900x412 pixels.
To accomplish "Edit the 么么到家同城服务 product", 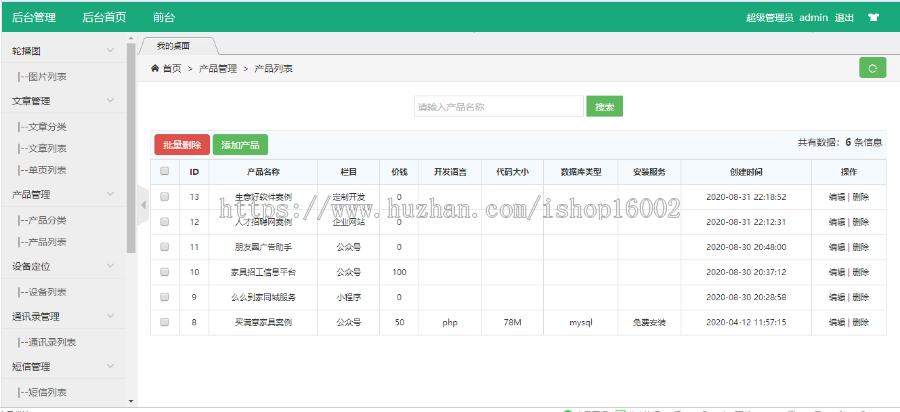I will coord(837,297).
